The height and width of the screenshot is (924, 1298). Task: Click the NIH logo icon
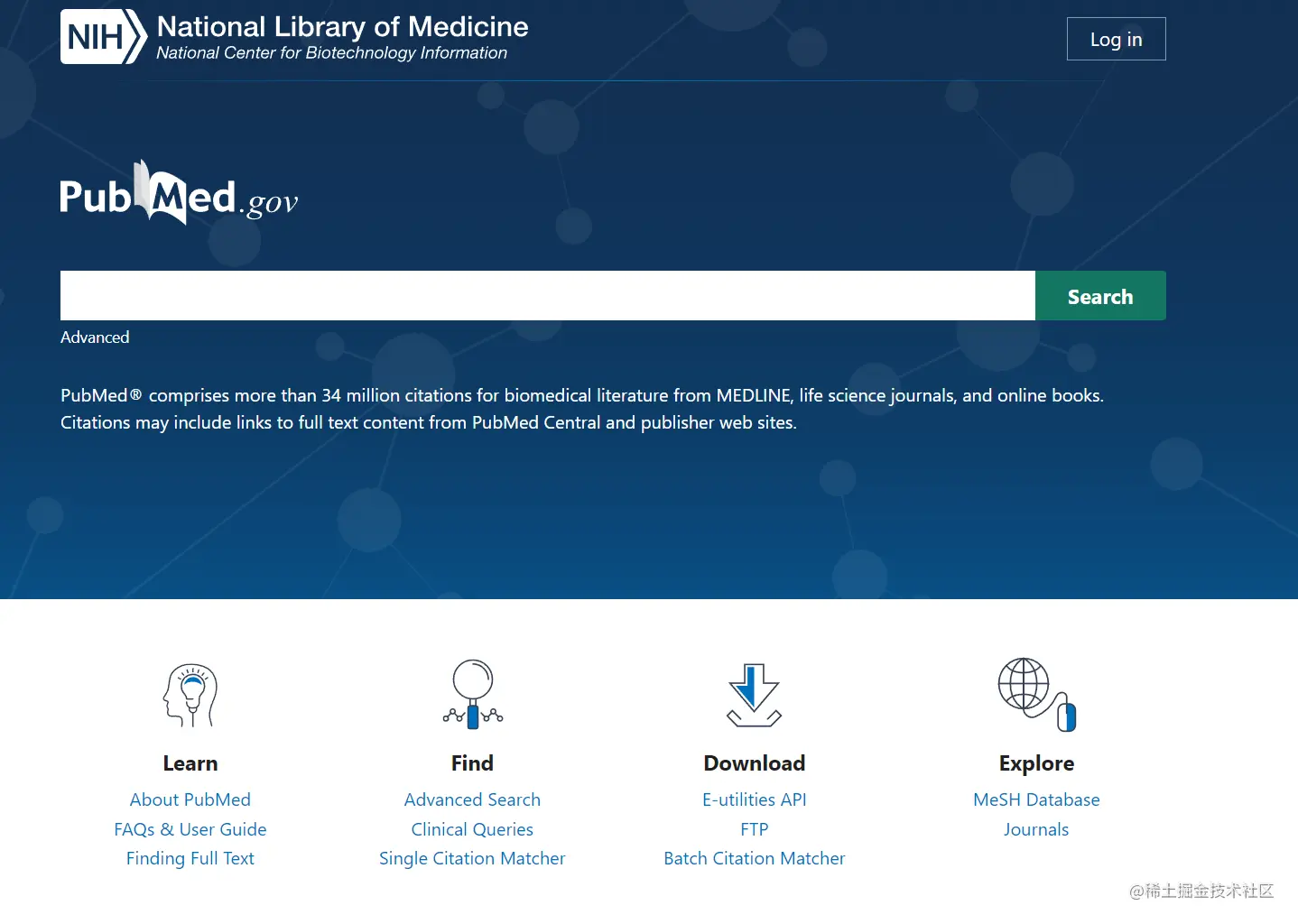[103, 37]
